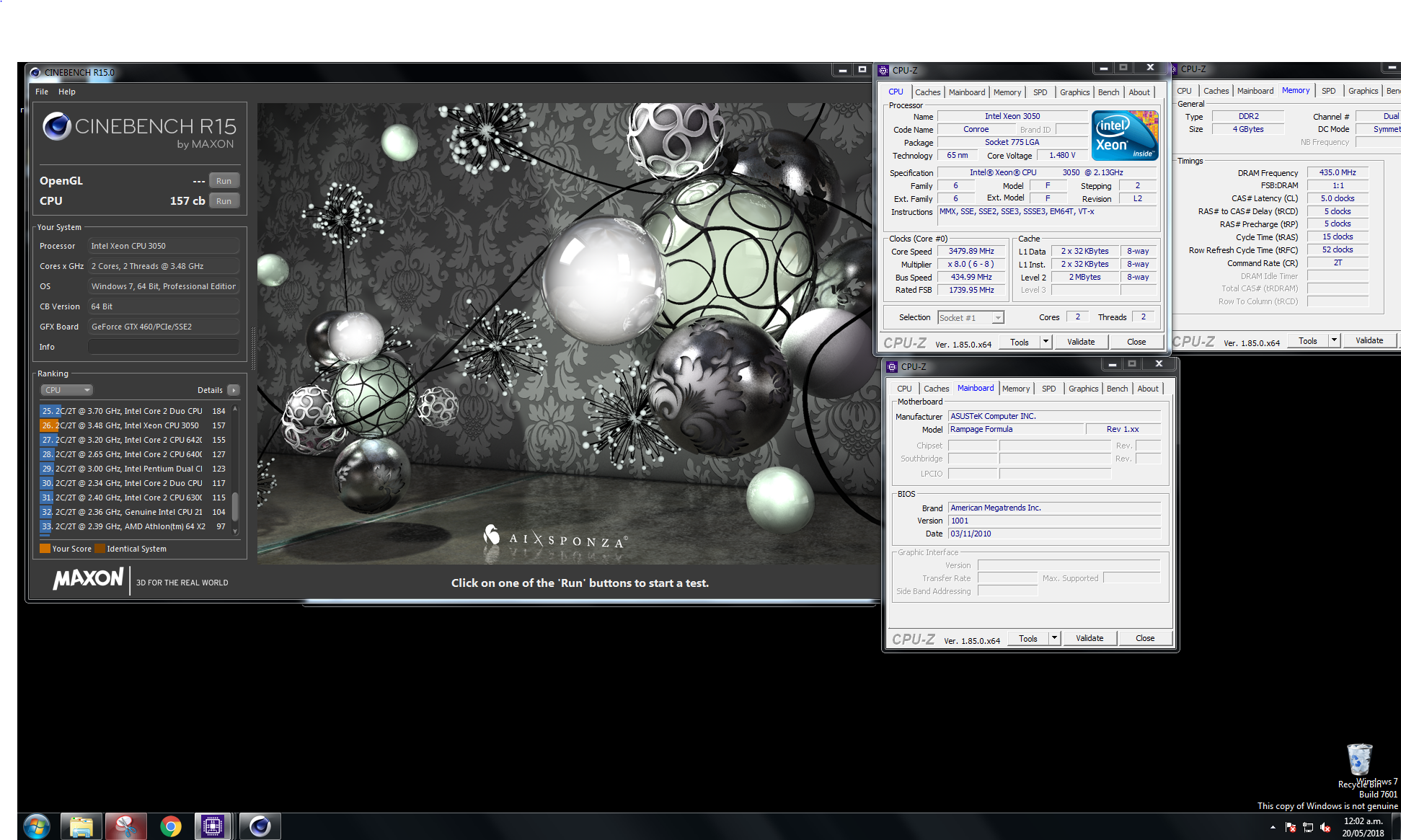Click Close in processor CPU-Z window

pos(1136,342)
